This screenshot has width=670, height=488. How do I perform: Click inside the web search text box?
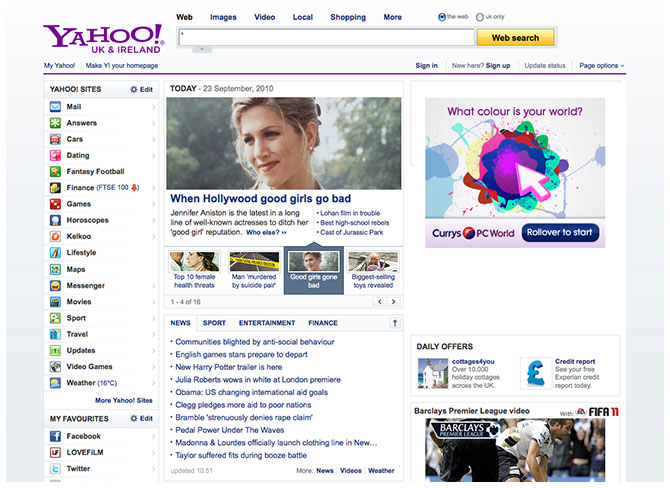pos(327,38)
